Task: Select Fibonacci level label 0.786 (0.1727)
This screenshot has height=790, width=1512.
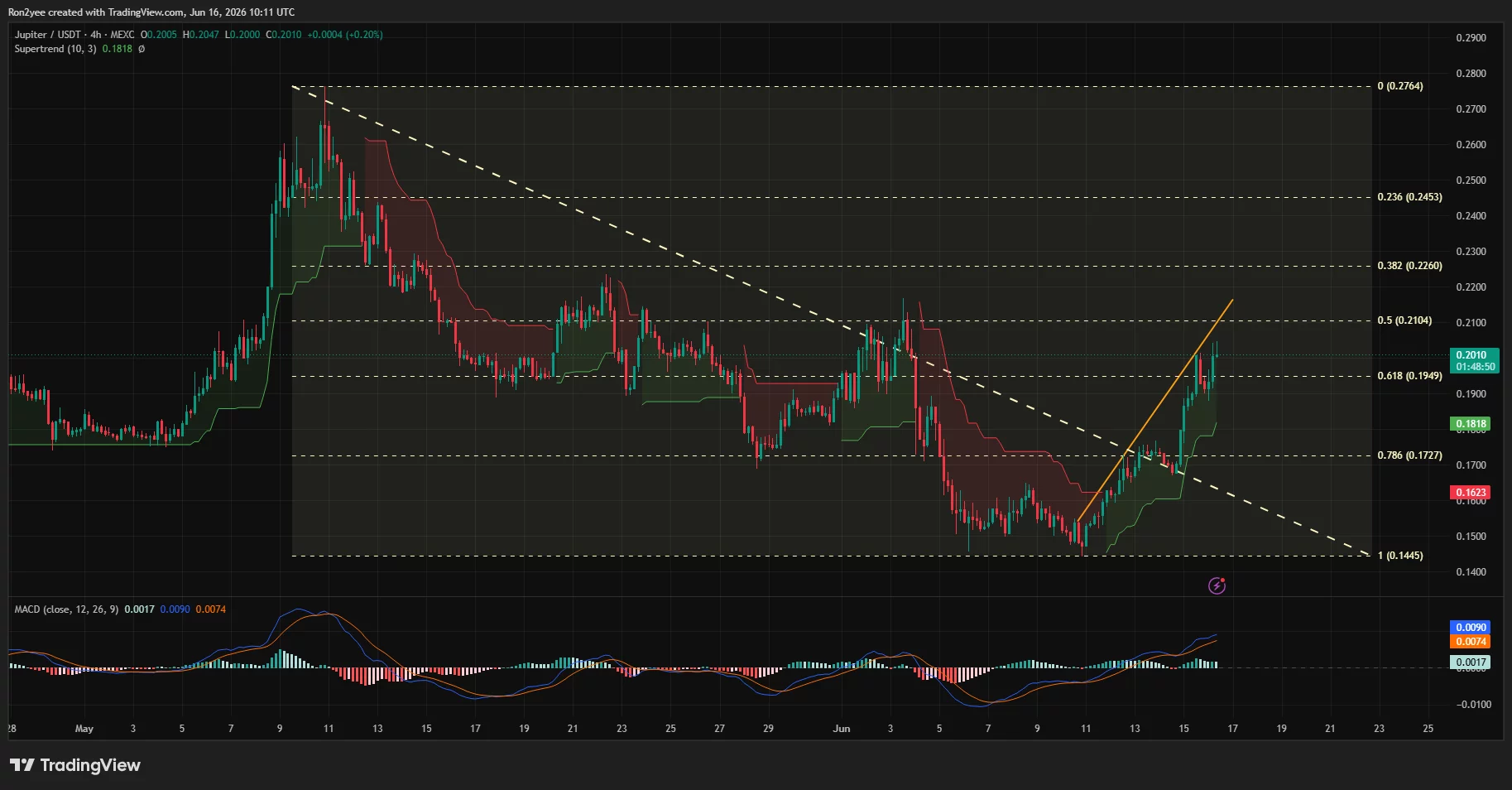Action: pyautogui.click(x=1409, y=455)
